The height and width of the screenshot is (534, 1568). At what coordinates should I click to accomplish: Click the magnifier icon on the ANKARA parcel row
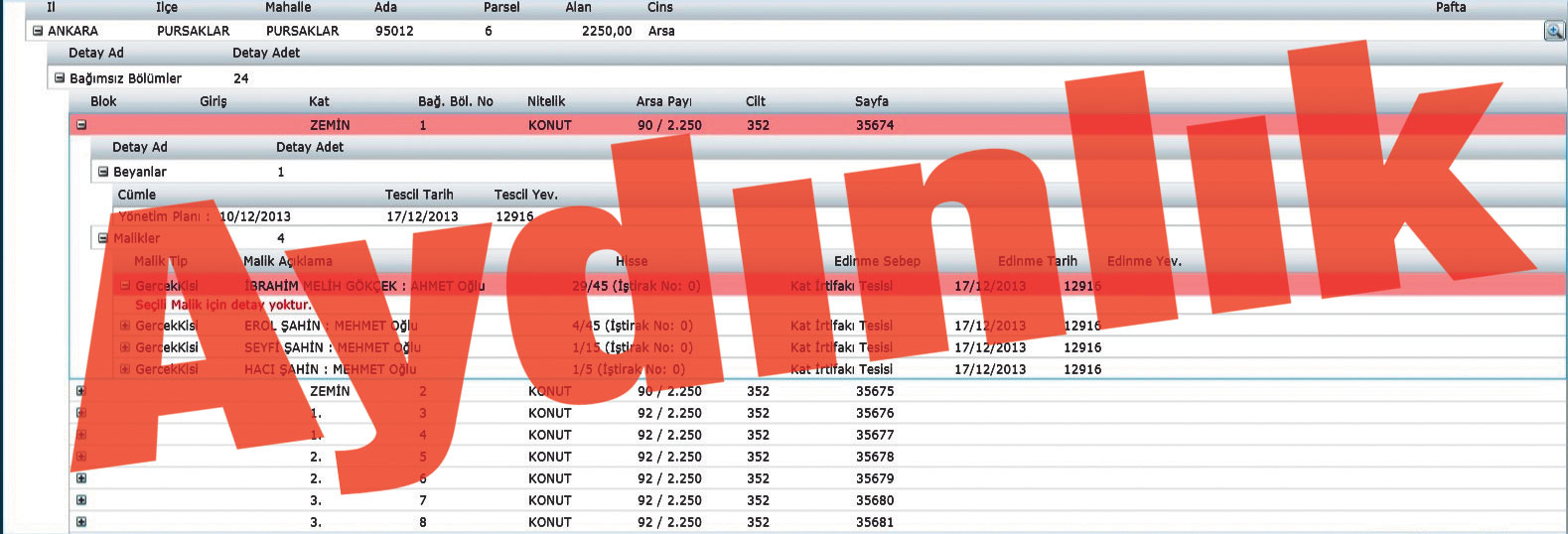pos(1554,31)
